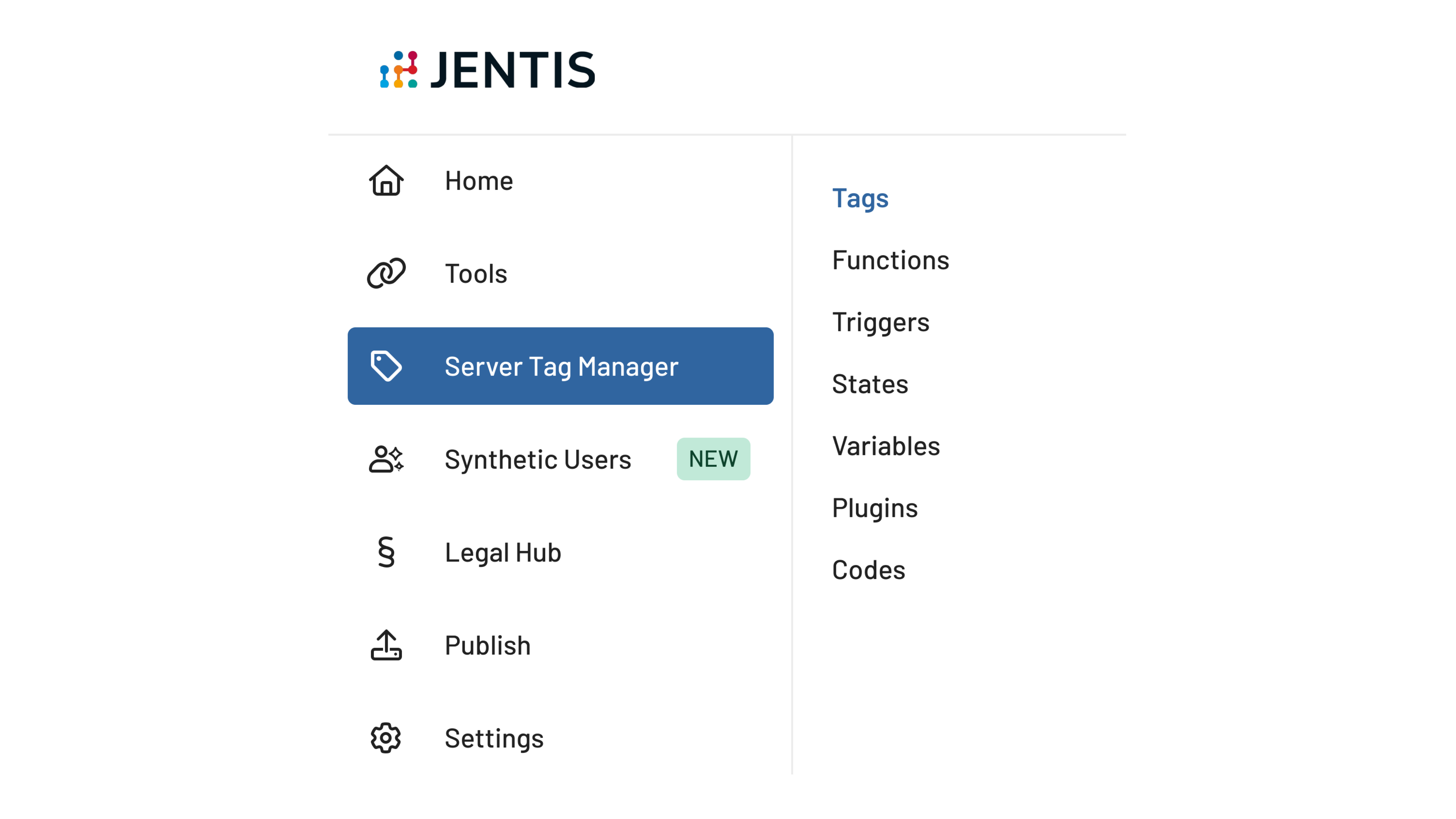
Task: Open Synthetic Users section
Action: tap(537, 459)
